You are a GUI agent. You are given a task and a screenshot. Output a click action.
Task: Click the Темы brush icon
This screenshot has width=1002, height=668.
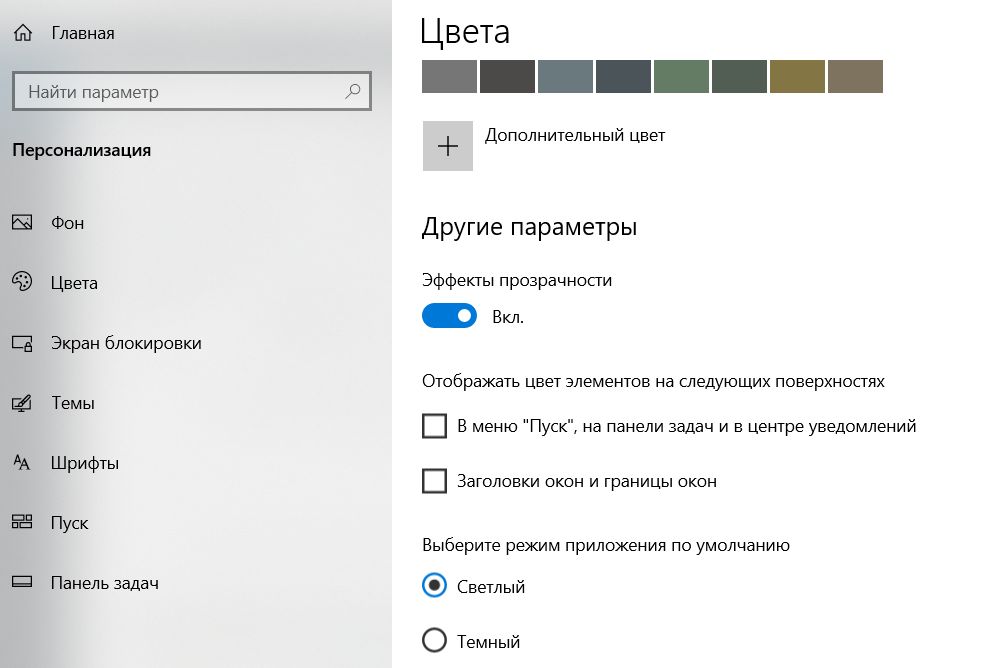pos(22,403)
